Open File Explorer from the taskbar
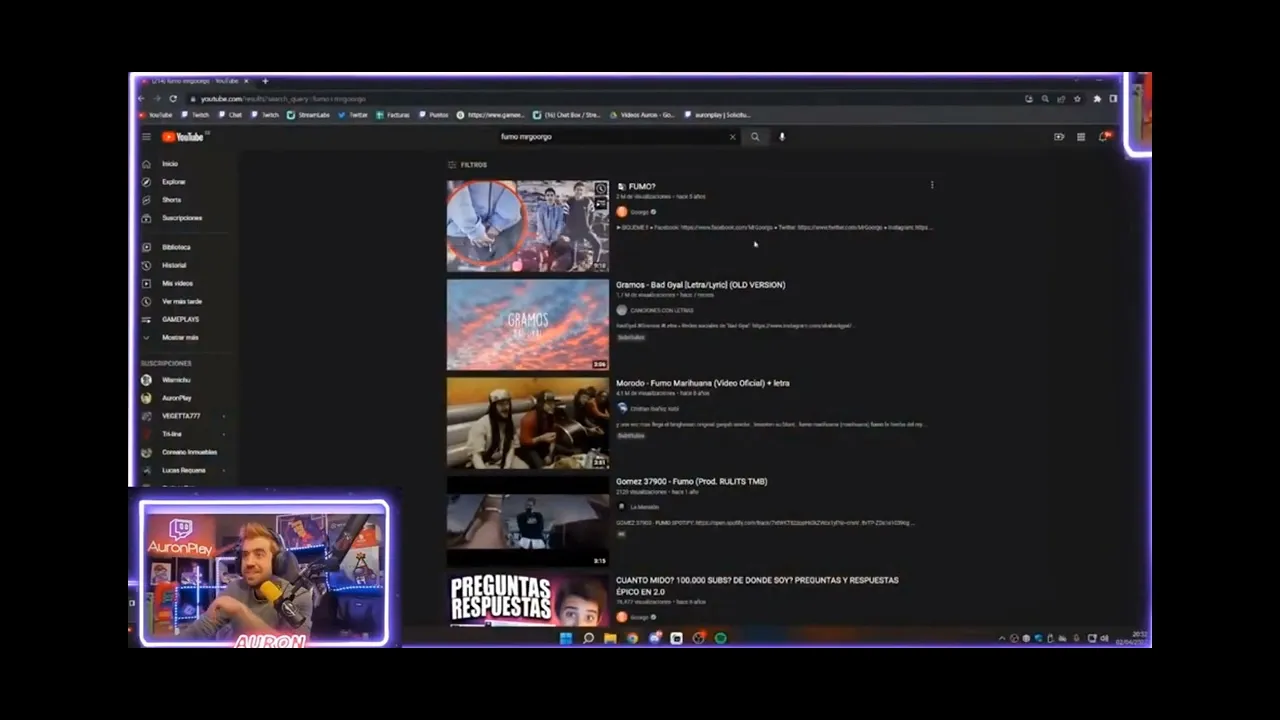Screen dimensions: 1280x720 point(610,638)
